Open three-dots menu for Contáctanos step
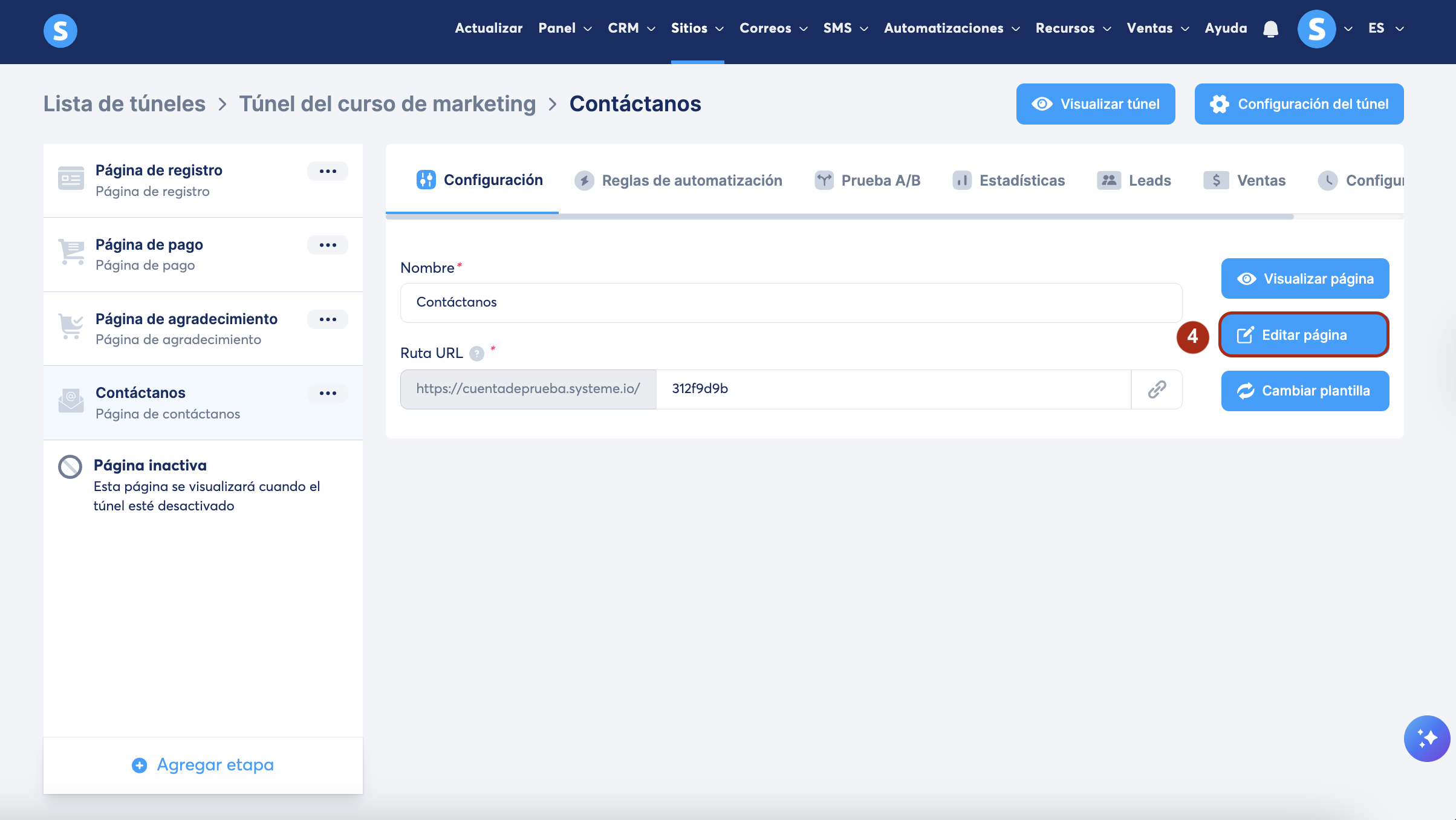Viewport: 1456px width, 820px height. pyautogui.click(x=328, y=393)
